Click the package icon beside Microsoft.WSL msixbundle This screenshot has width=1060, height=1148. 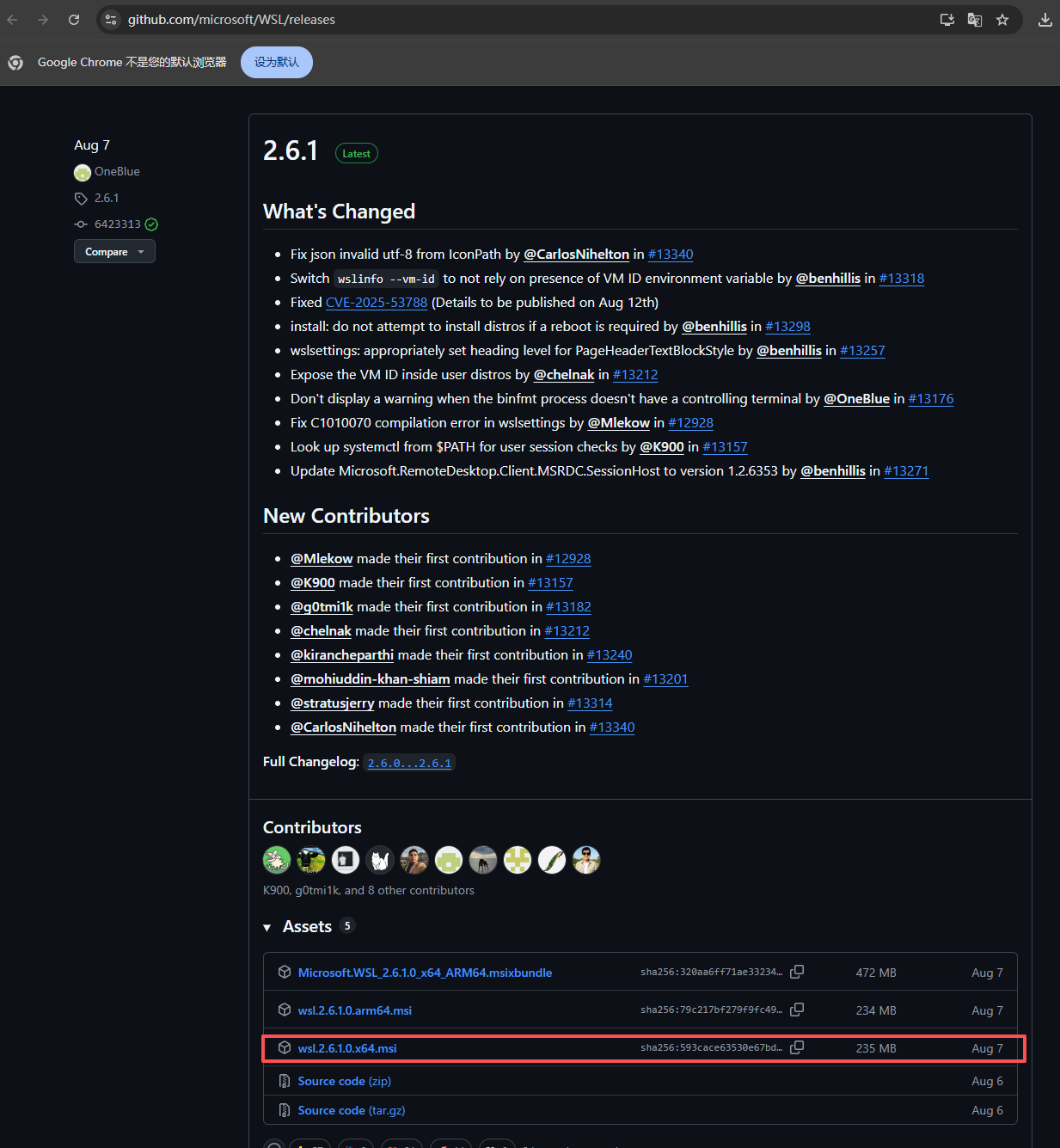point(285,972)
